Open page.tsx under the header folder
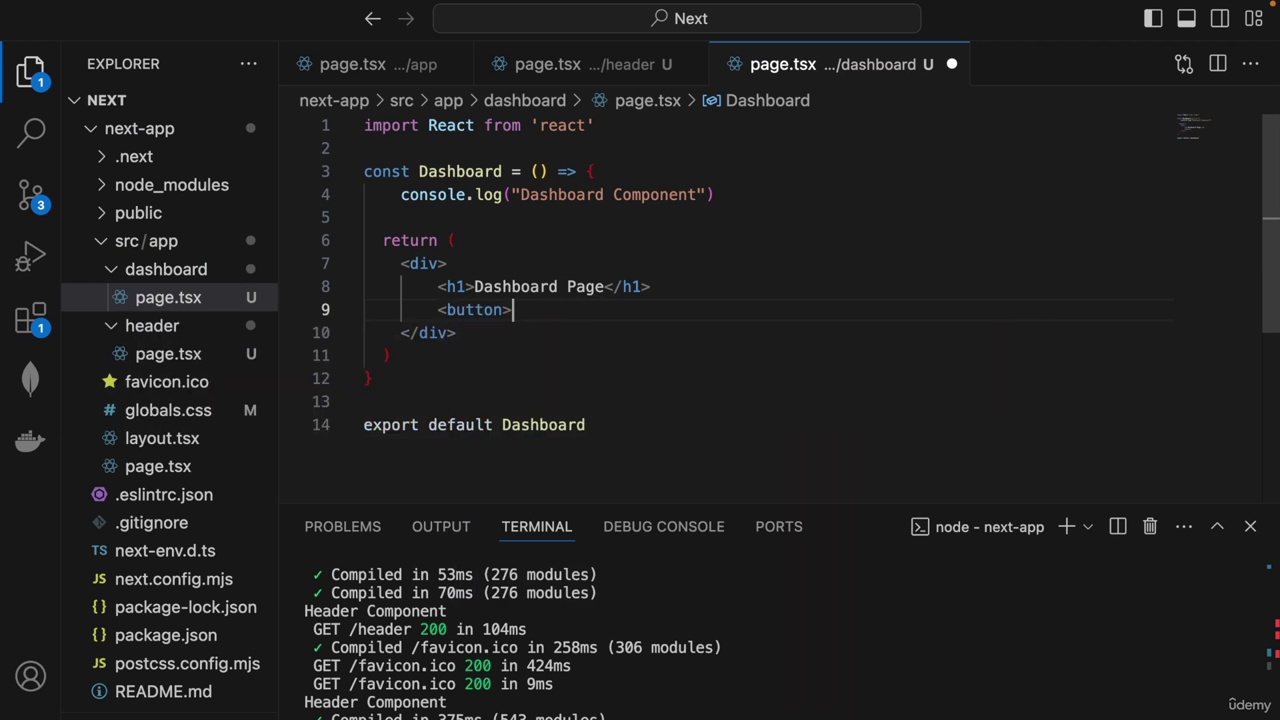 tap(170, 354)
